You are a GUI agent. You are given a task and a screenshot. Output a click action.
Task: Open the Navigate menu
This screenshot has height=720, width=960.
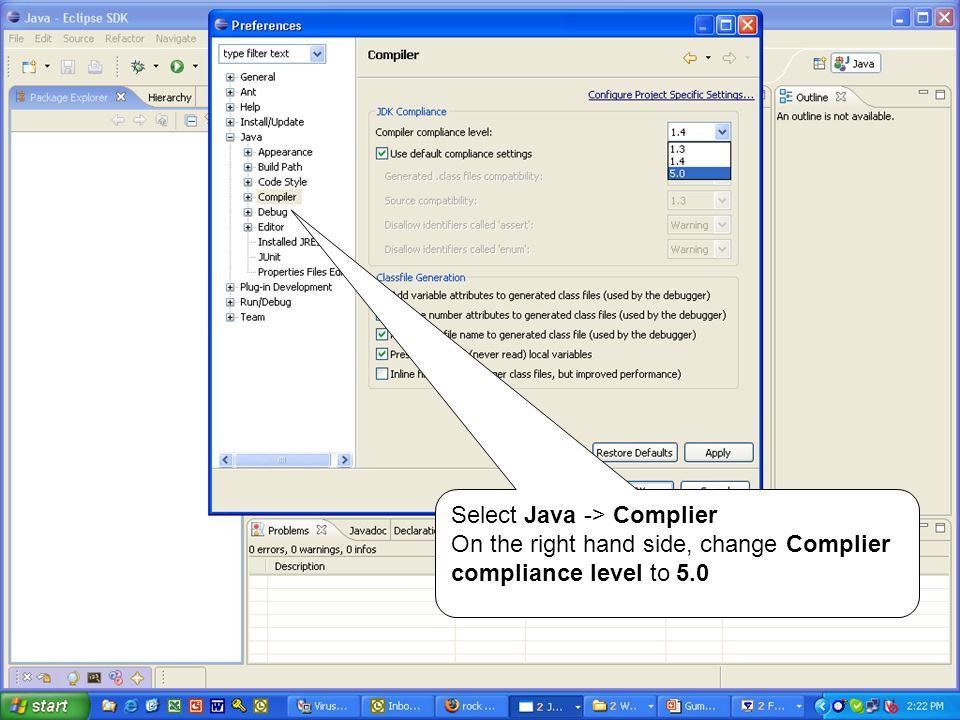point(176,39)
